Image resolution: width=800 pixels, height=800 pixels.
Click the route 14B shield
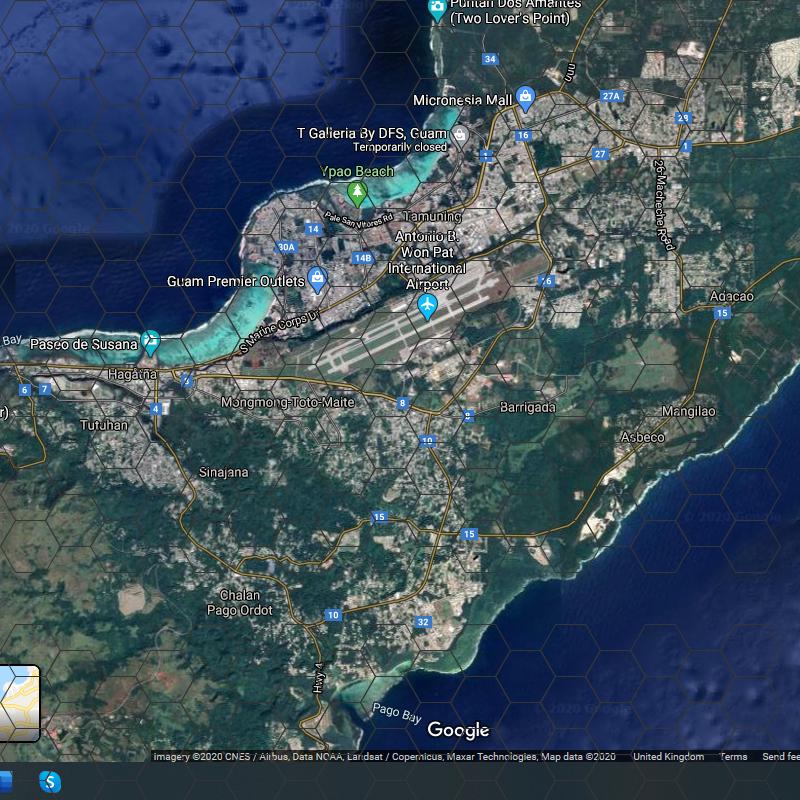point(363,258)
